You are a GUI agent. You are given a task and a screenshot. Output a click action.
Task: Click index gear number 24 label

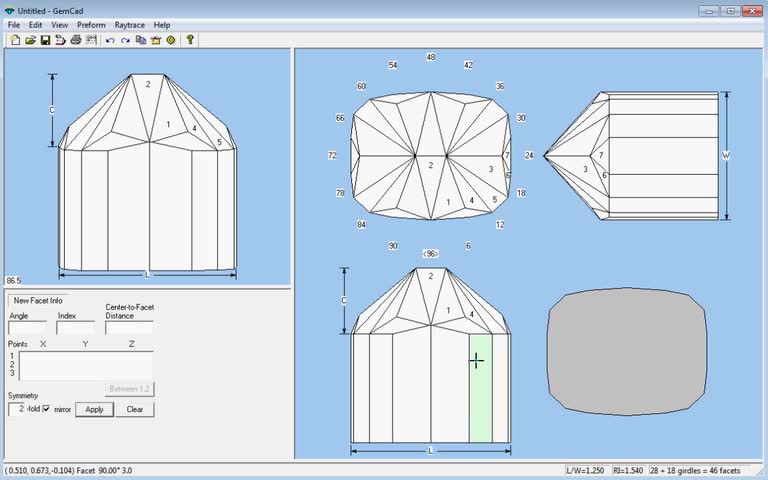[x=529, y=155]
